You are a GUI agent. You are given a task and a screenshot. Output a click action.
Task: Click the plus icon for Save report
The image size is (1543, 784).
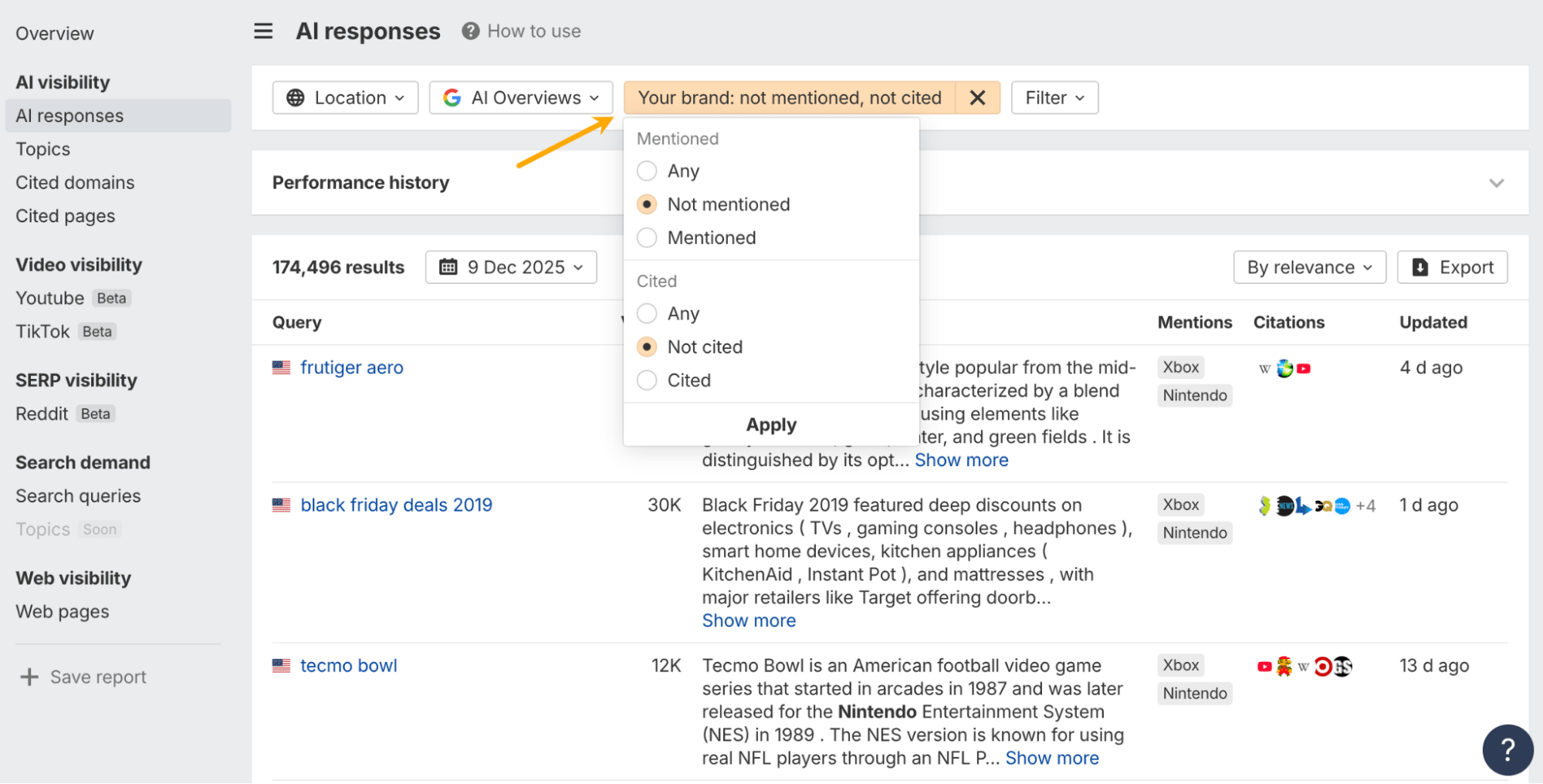tap(29, 677)
